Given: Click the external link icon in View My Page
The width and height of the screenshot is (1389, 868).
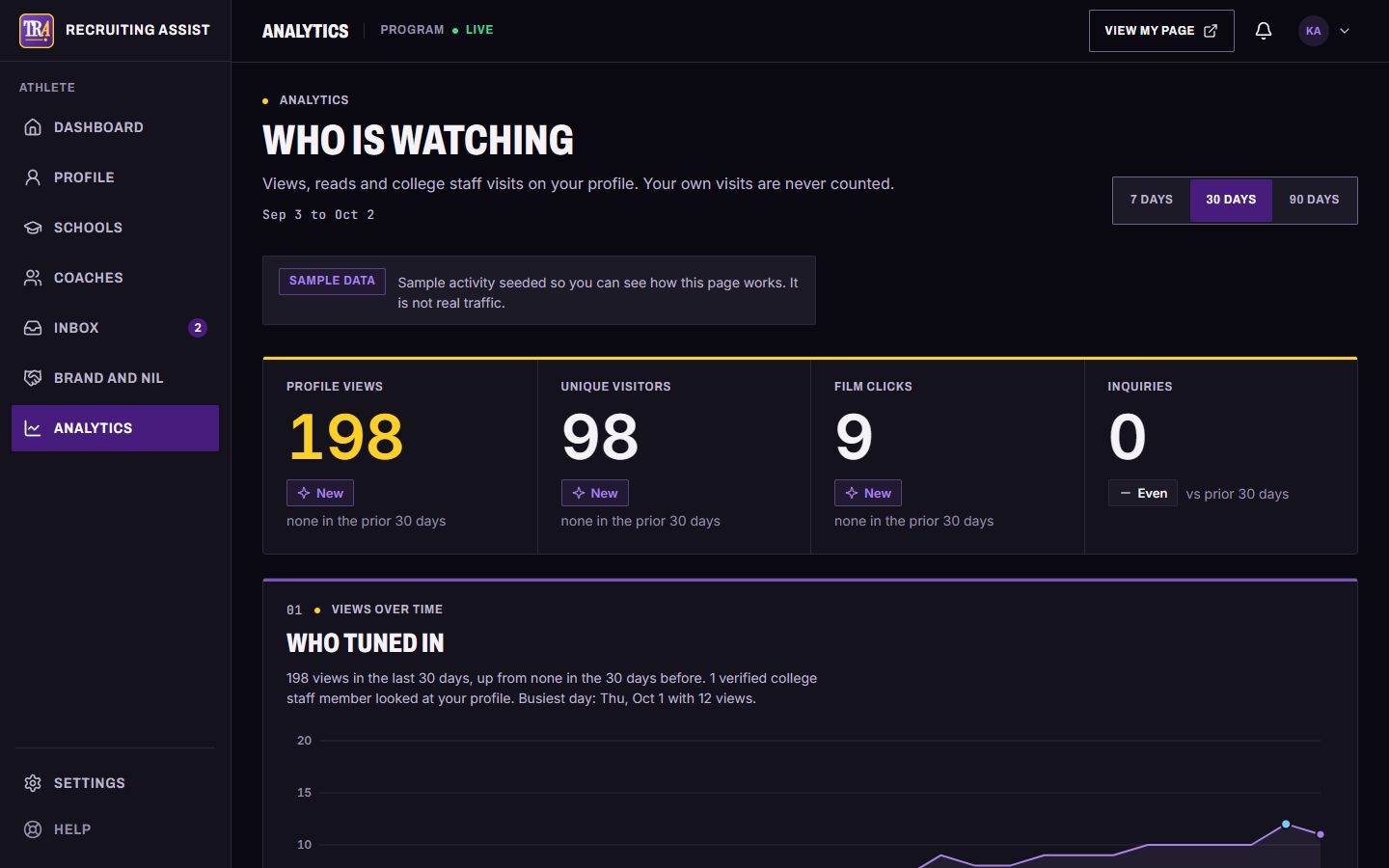Looking at the screenshot, I should (1211, 31).
